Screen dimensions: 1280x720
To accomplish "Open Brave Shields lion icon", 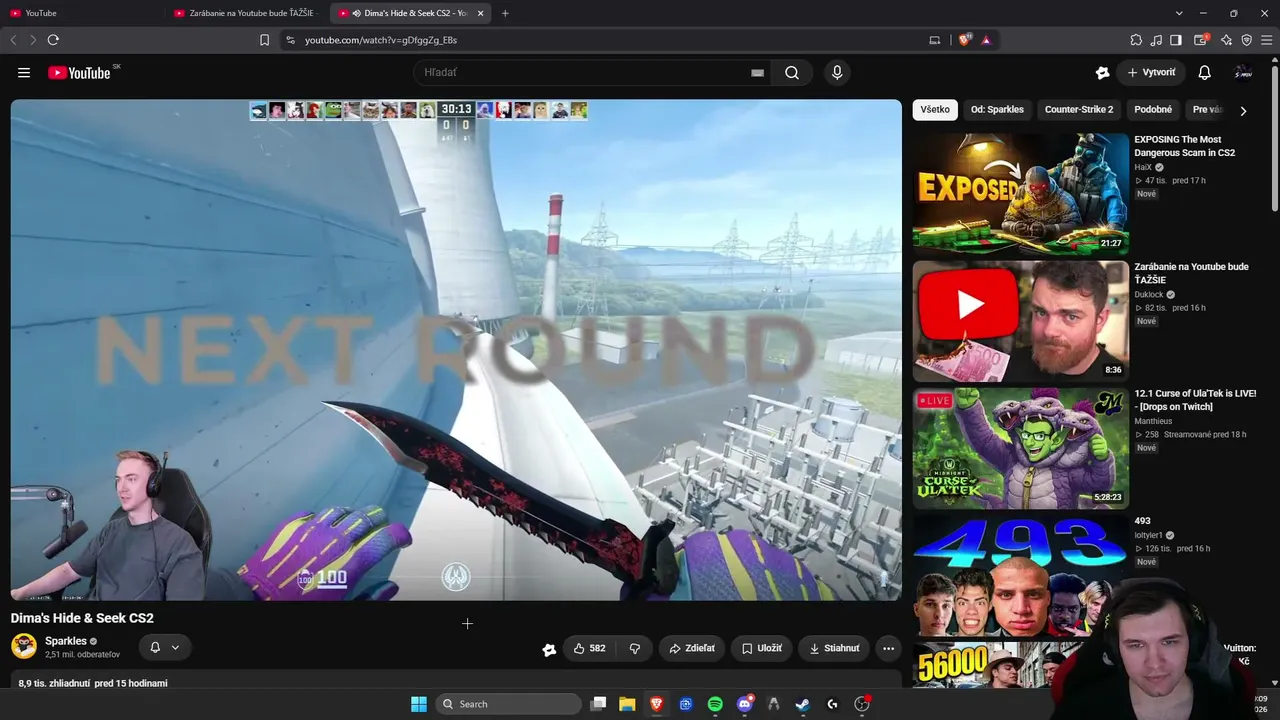I will click(x=965, y=40).
